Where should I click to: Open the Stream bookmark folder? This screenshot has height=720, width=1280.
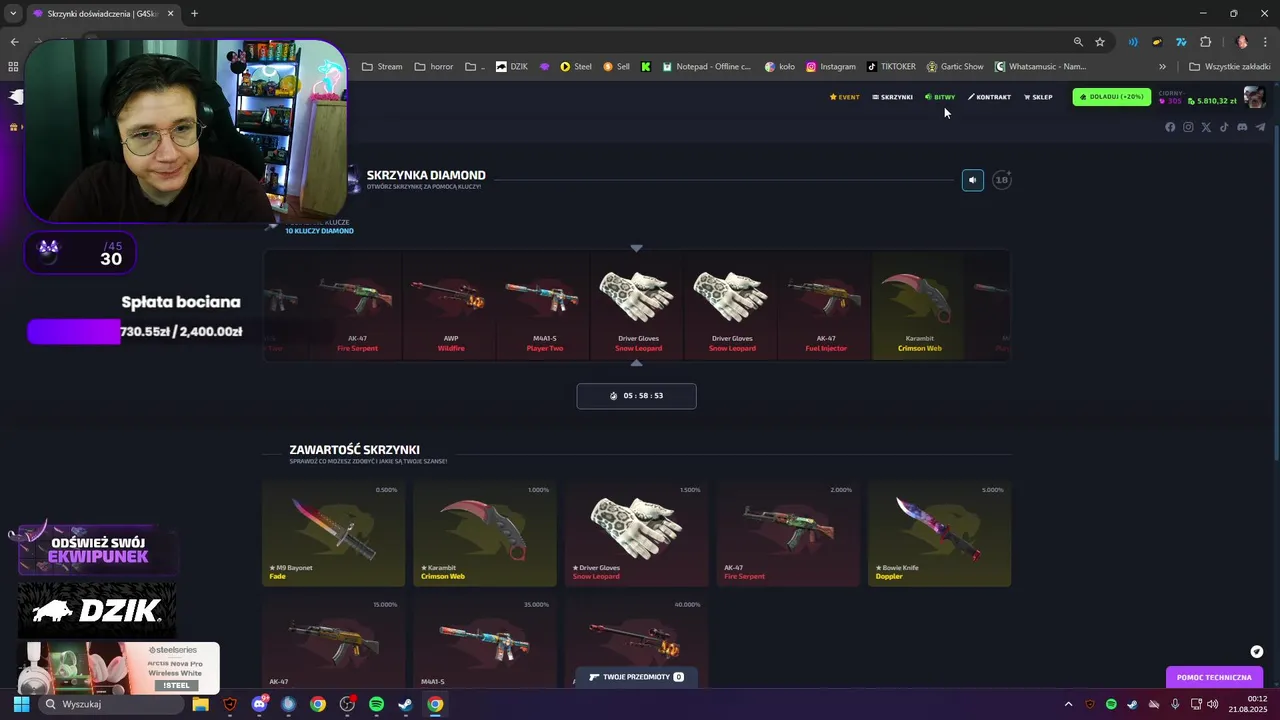tap(382, 67)
